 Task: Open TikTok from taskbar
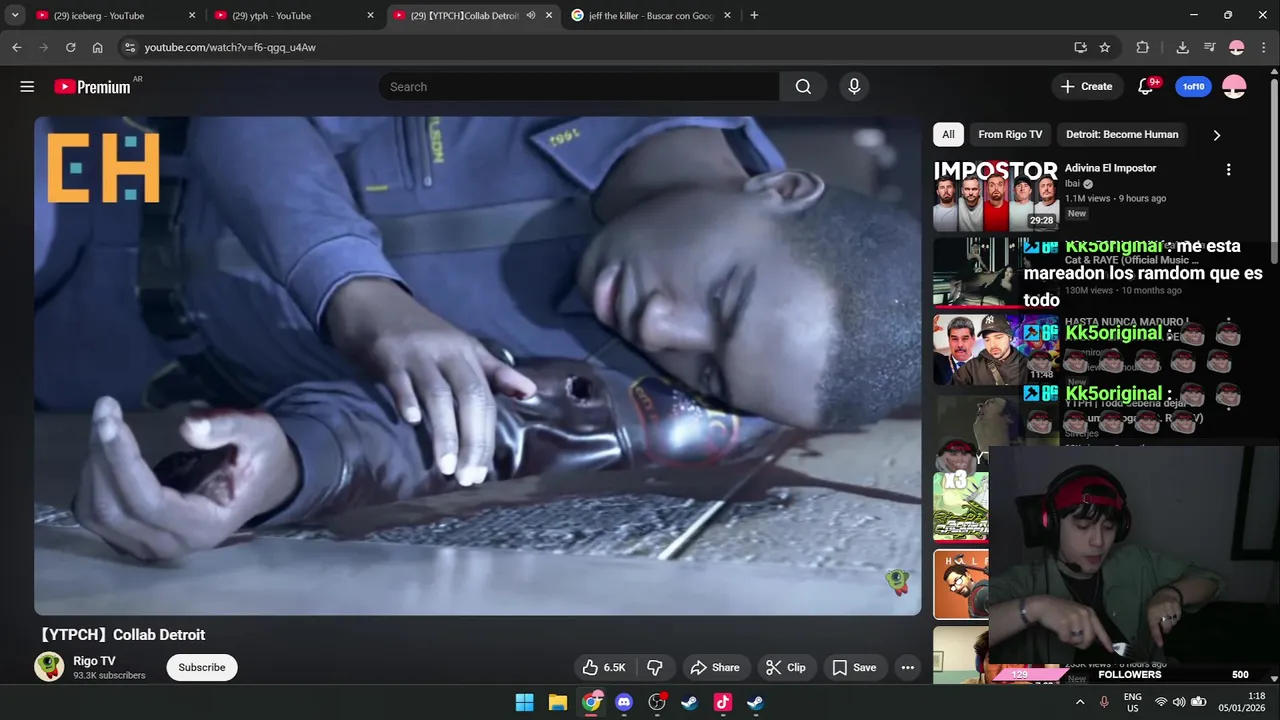[723, 702]
